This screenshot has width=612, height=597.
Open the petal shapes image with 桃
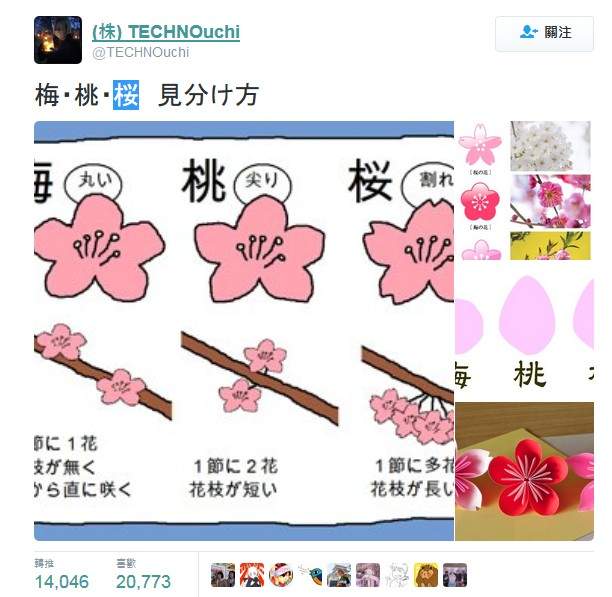(524, 331)
